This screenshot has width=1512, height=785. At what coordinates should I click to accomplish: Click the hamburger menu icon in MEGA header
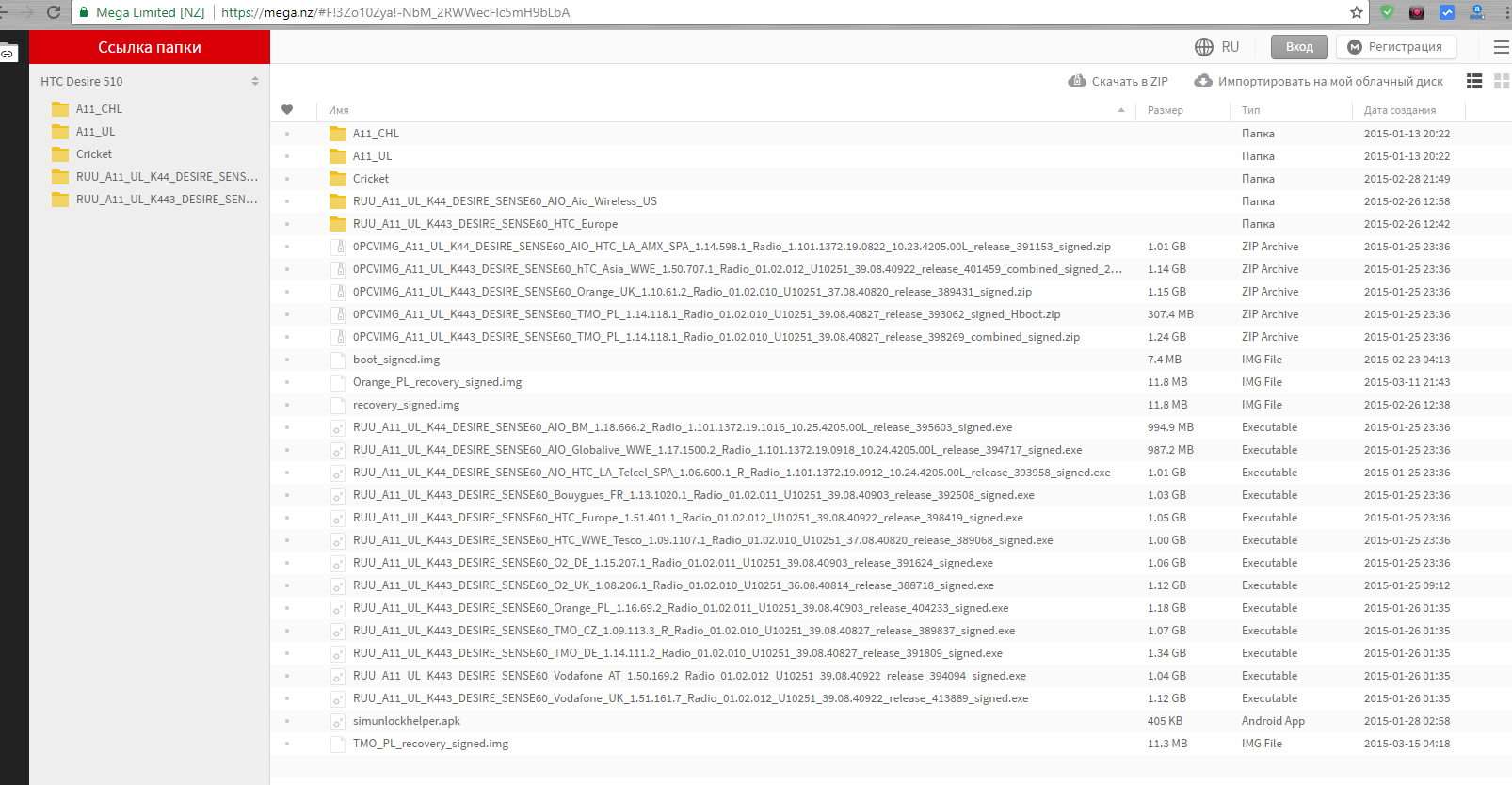click(1501, 47)
